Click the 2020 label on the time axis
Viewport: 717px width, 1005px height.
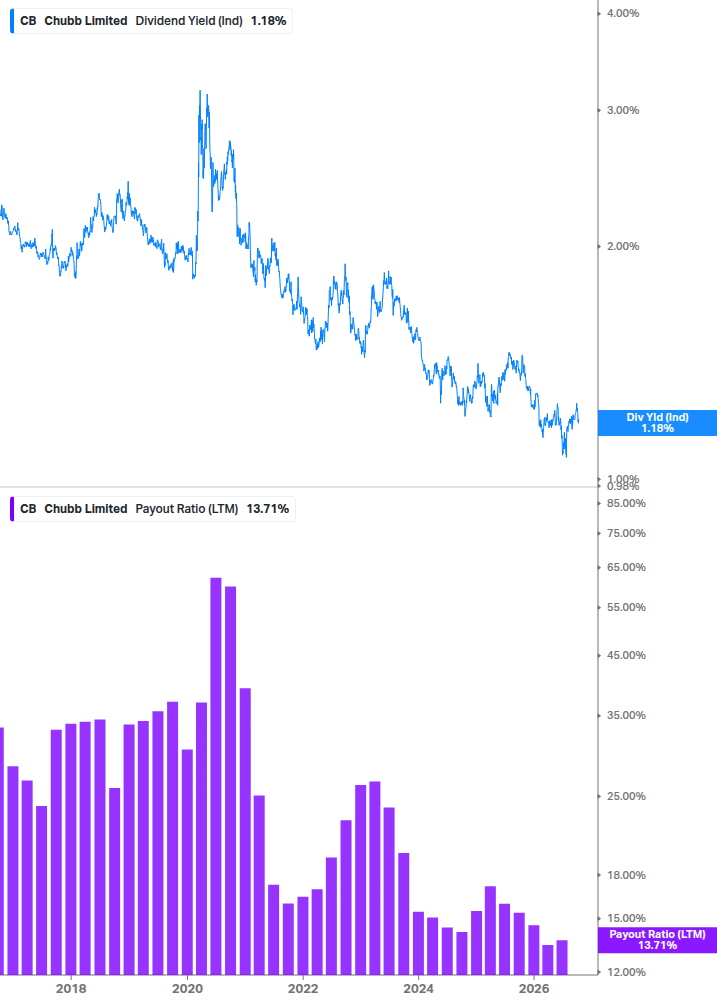click(187, 989)
